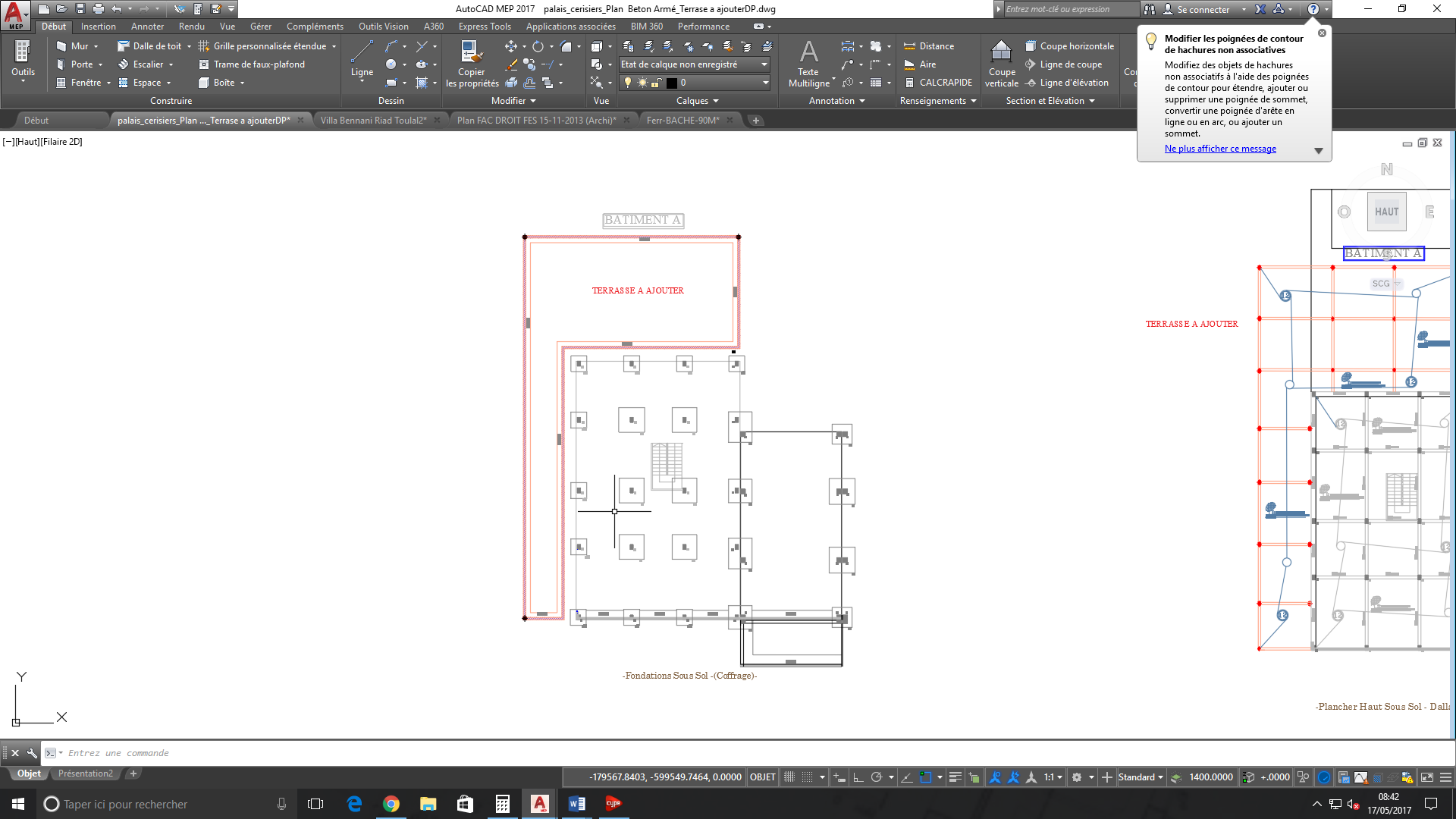The height and width of the screenshot is (819, 1456).
Task: Click the Coupe verticale house icon
Action: (1001, 52)
